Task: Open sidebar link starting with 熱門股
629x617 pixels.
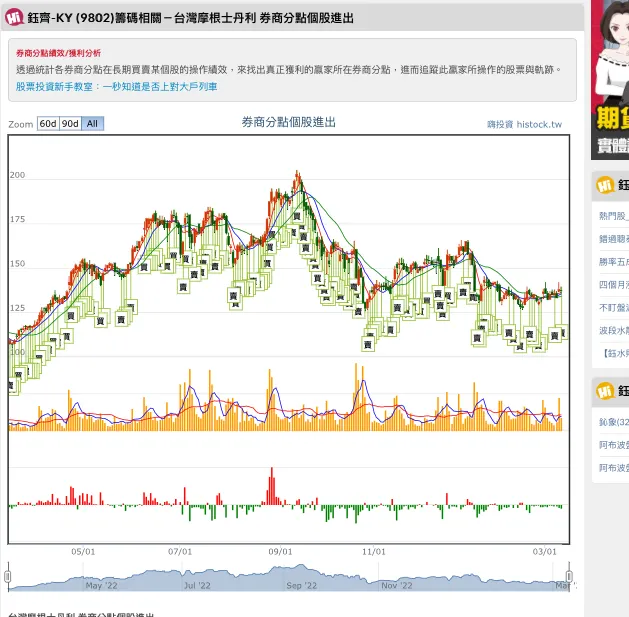Action: 614,216
